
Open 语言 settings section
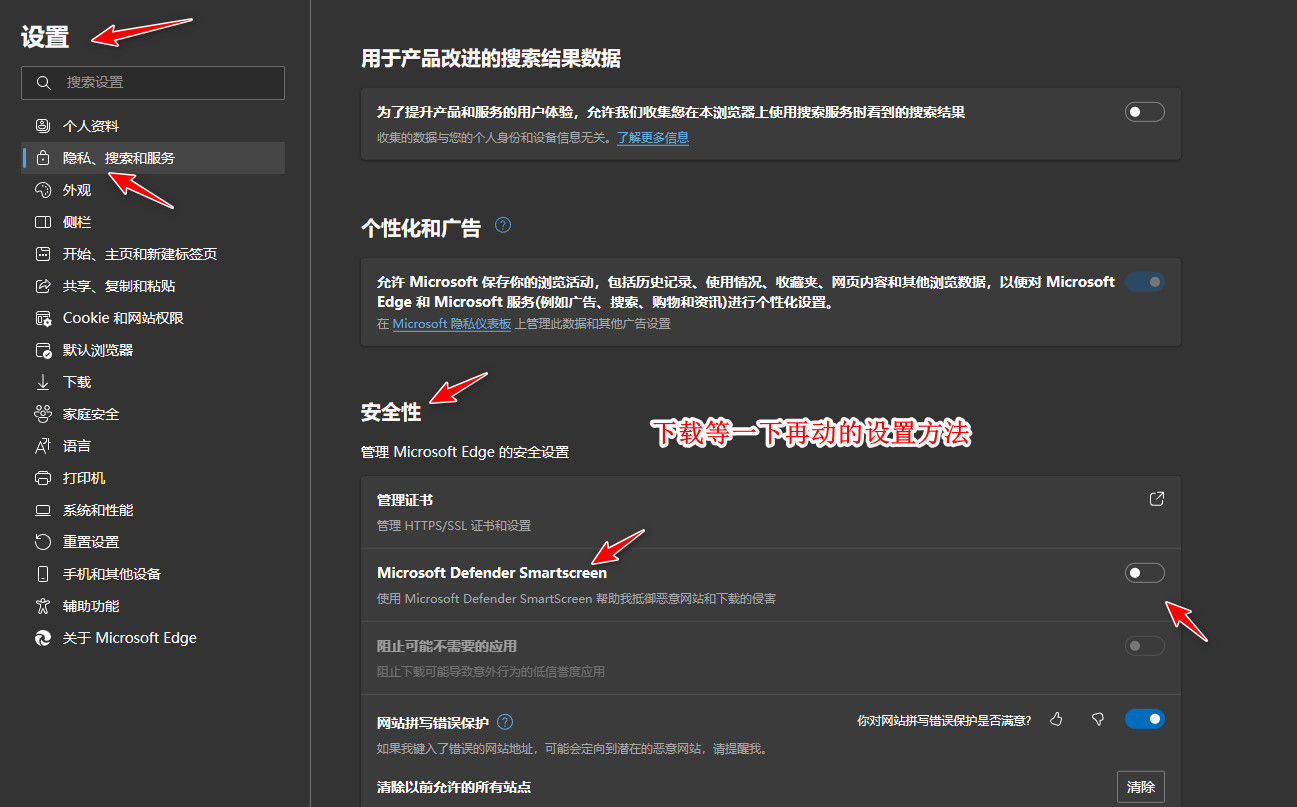pos(153,446)
